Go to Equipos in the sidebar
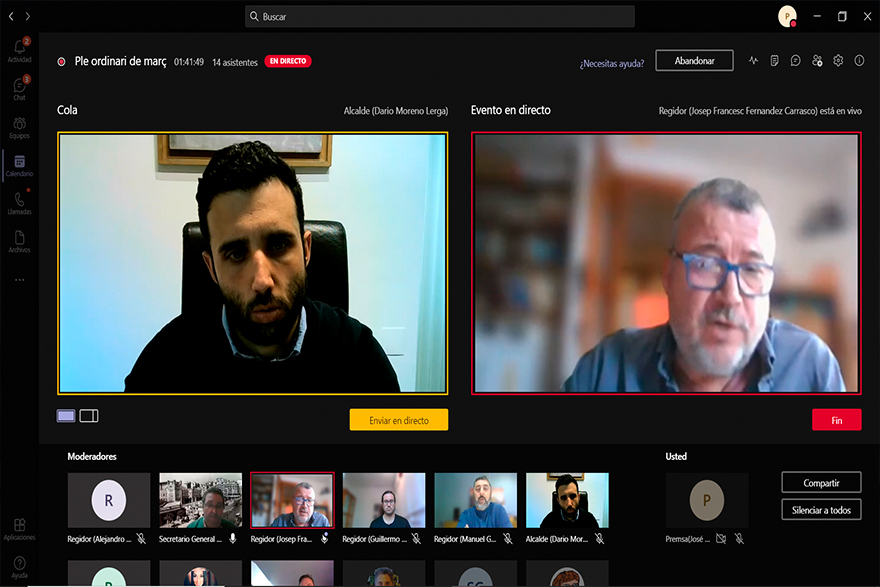 (x=19, y=127)
